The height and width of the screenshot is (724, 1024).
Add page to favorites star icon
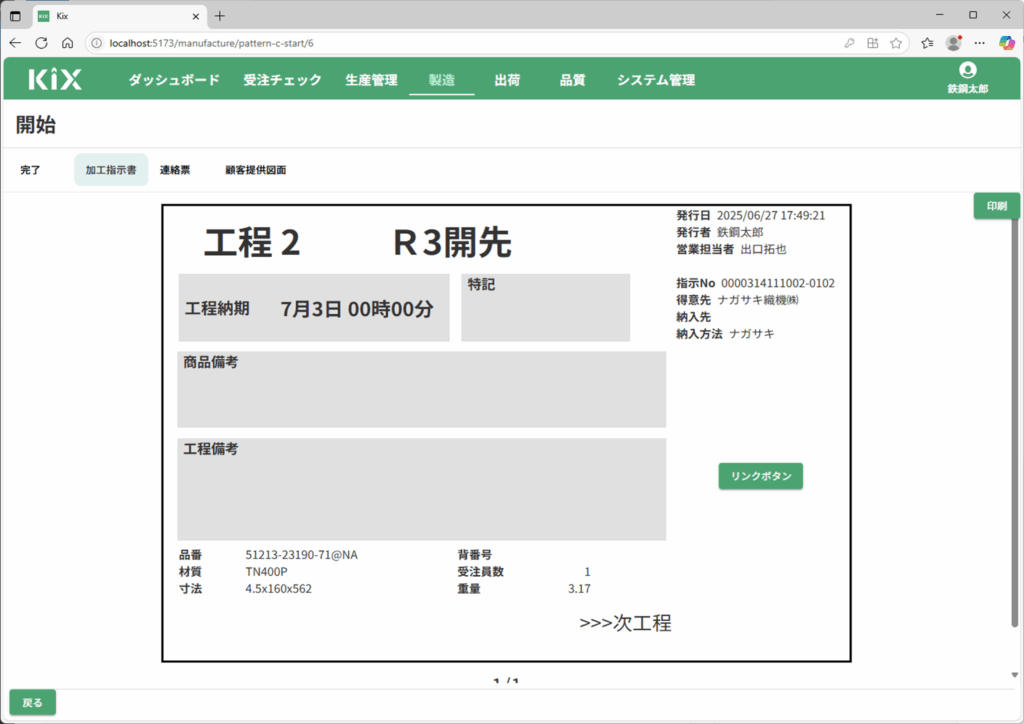896,43
